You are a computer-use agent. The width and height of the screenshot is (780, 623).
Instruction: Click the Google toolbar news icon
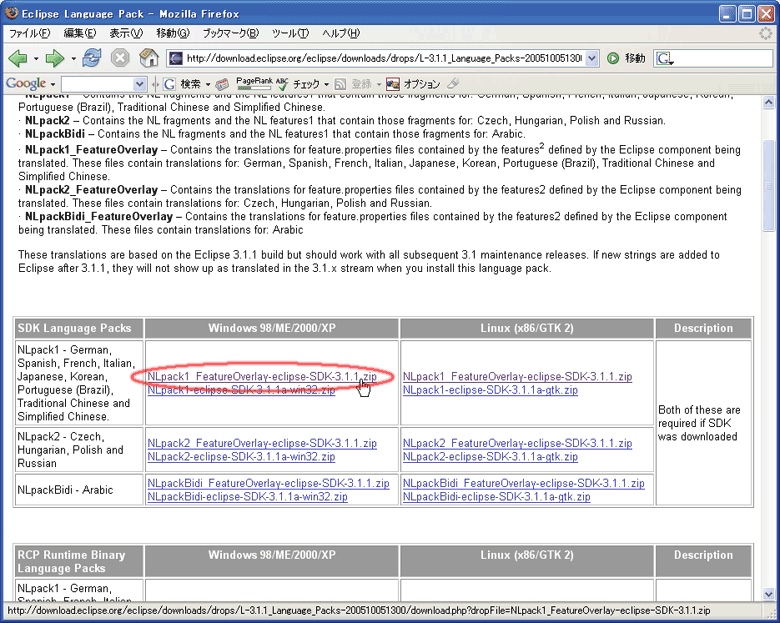pyautogui.click(x=222, y=84)
